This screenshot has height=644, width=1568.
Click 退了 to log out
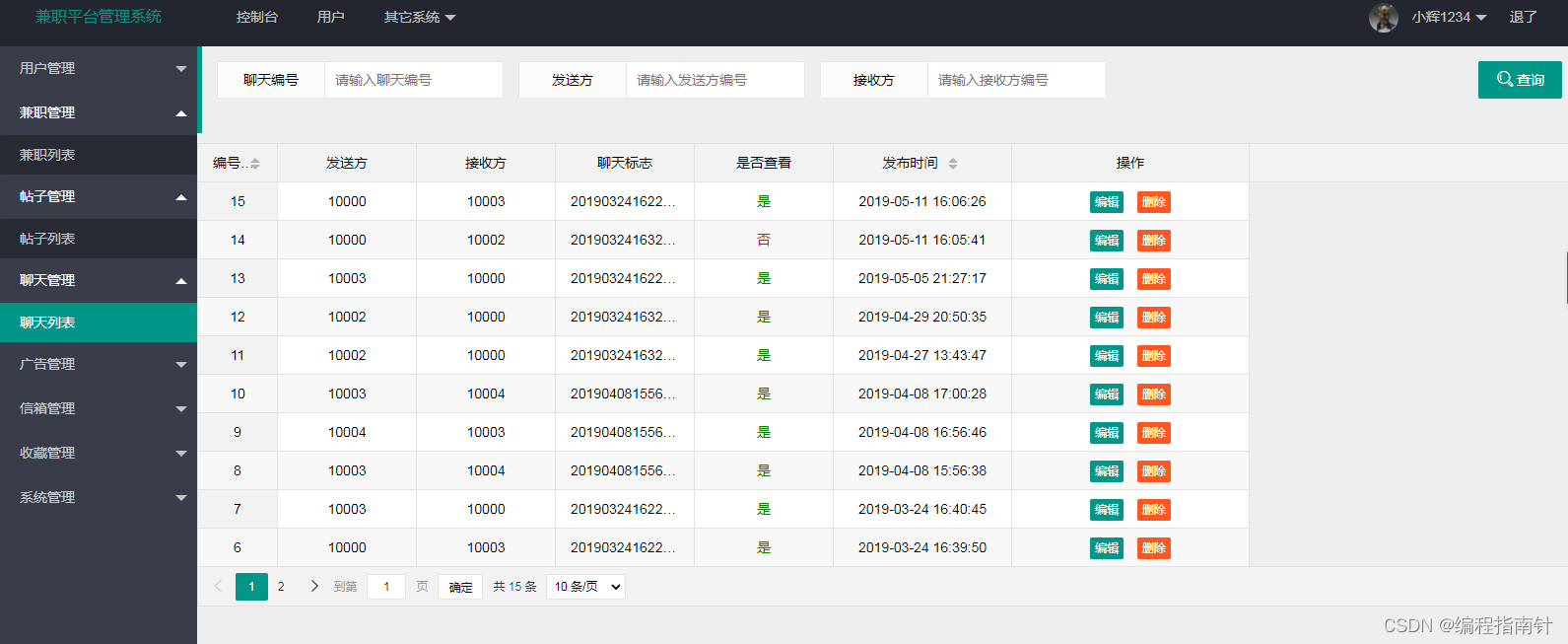point(1524,17)
